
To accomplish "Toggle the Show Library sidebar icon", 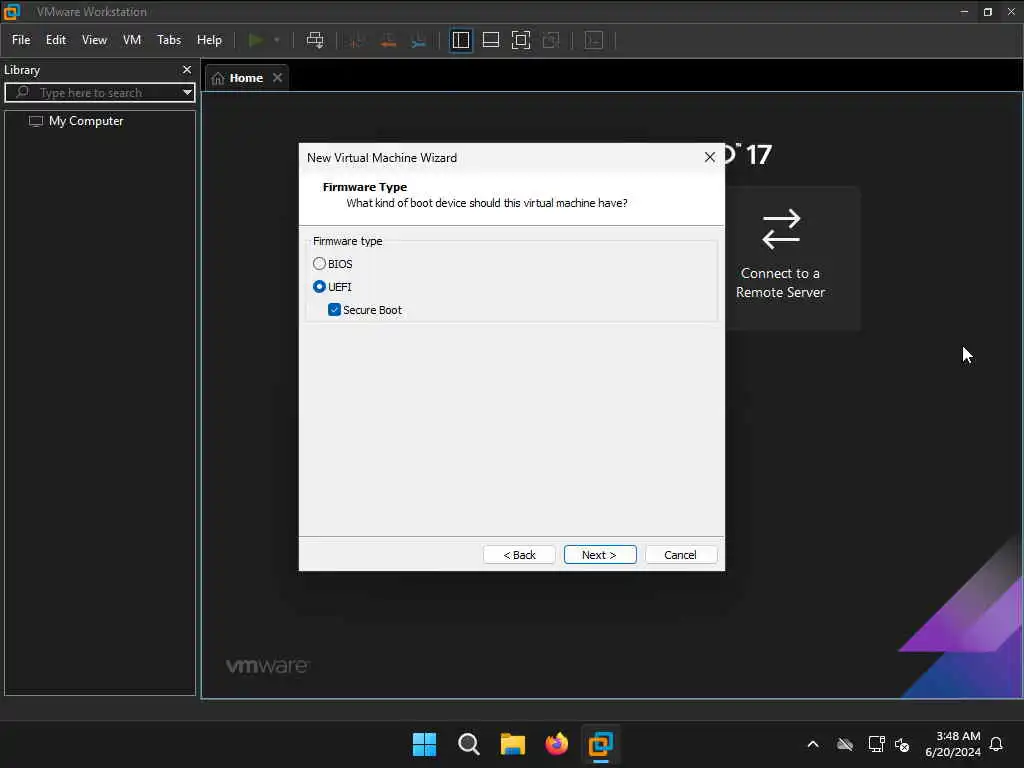I will pyautogui.click(x=460, y=40).
